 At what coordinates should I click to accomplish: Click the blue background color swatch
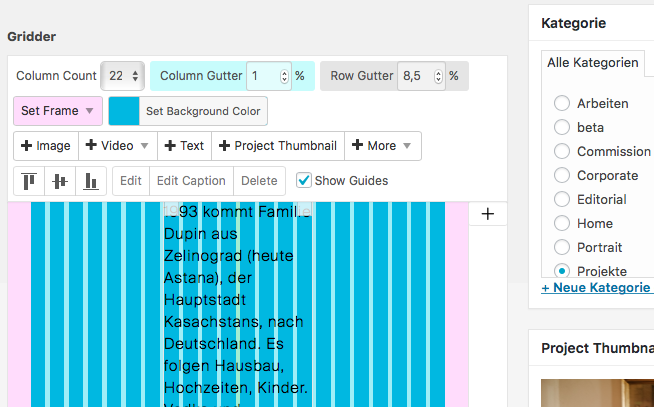click(124, 110)
